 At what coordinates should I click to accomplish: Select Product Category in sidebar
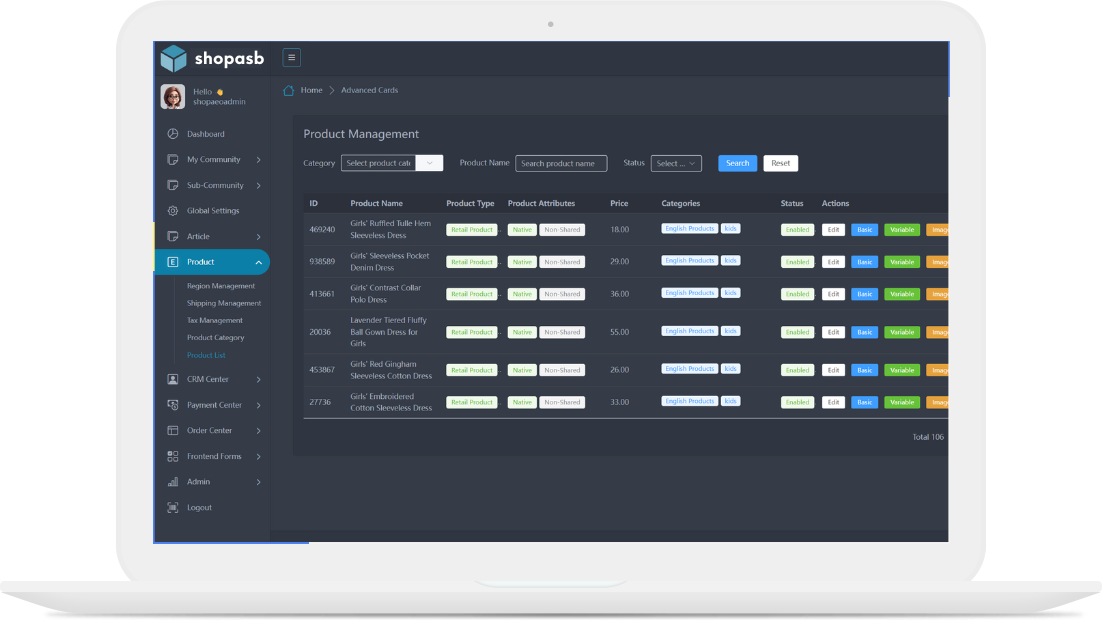(215, 337)
